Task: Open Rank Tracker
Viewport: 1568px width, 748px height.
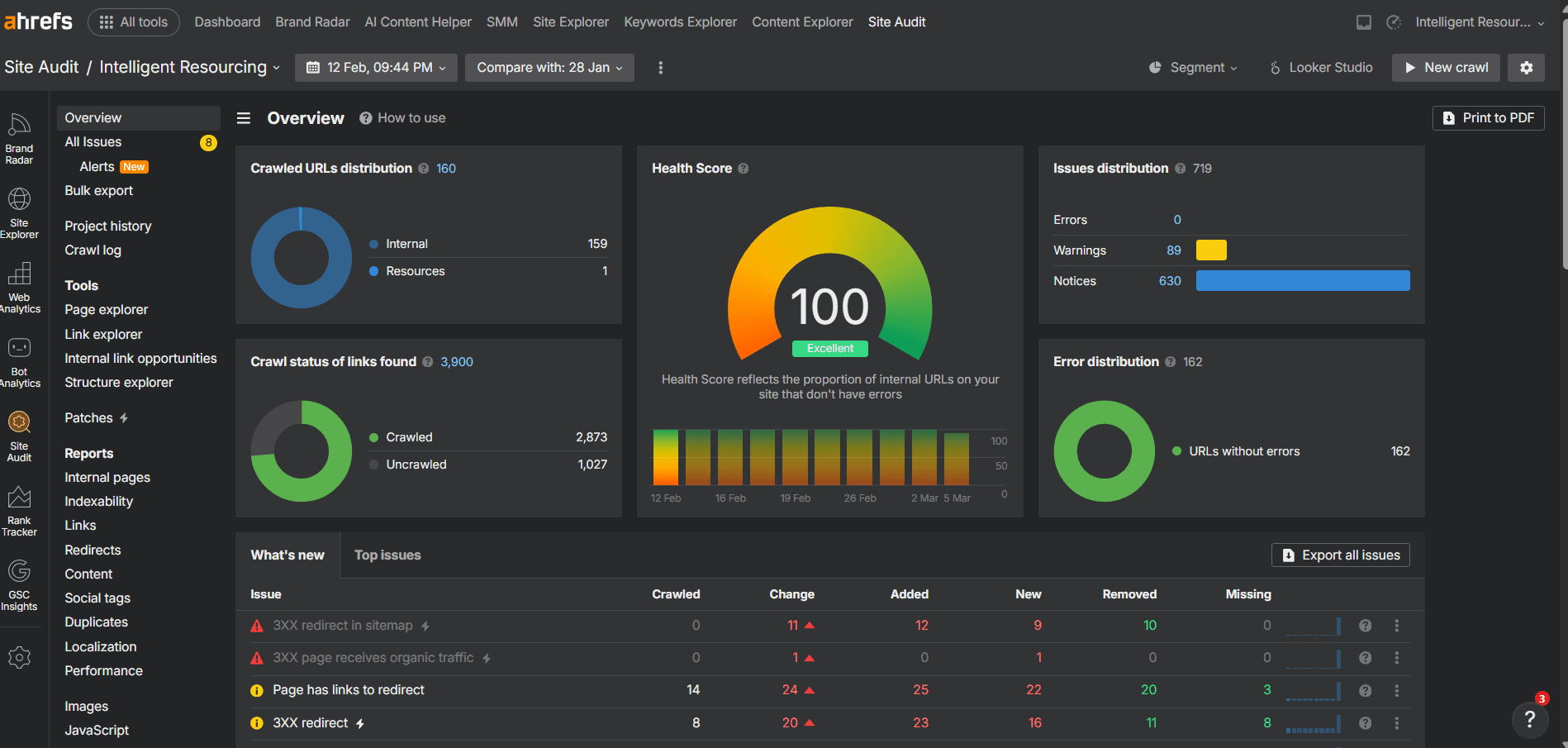Action: click(18, 507)
